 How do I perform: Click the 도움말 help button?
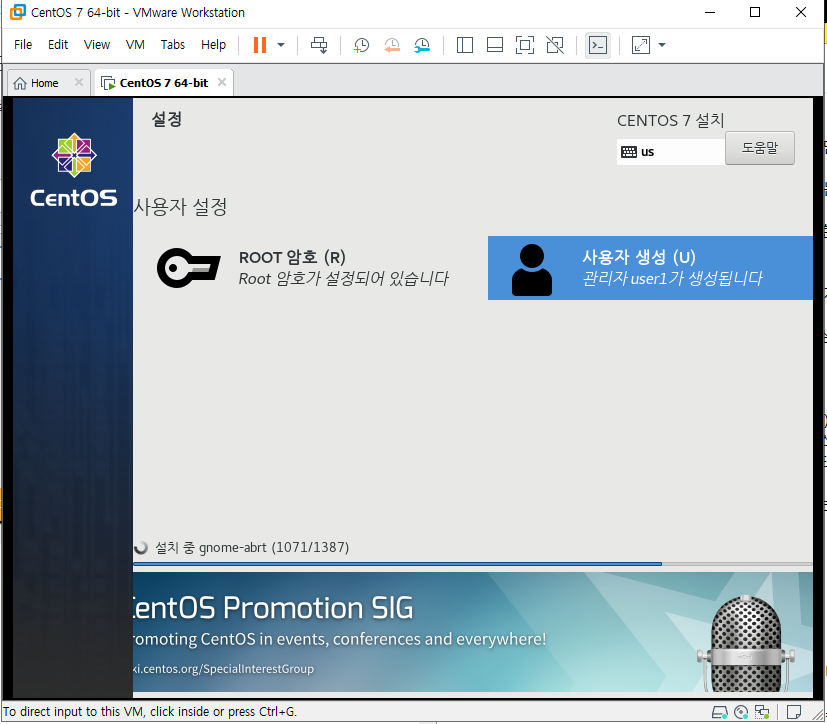point(759,148)
